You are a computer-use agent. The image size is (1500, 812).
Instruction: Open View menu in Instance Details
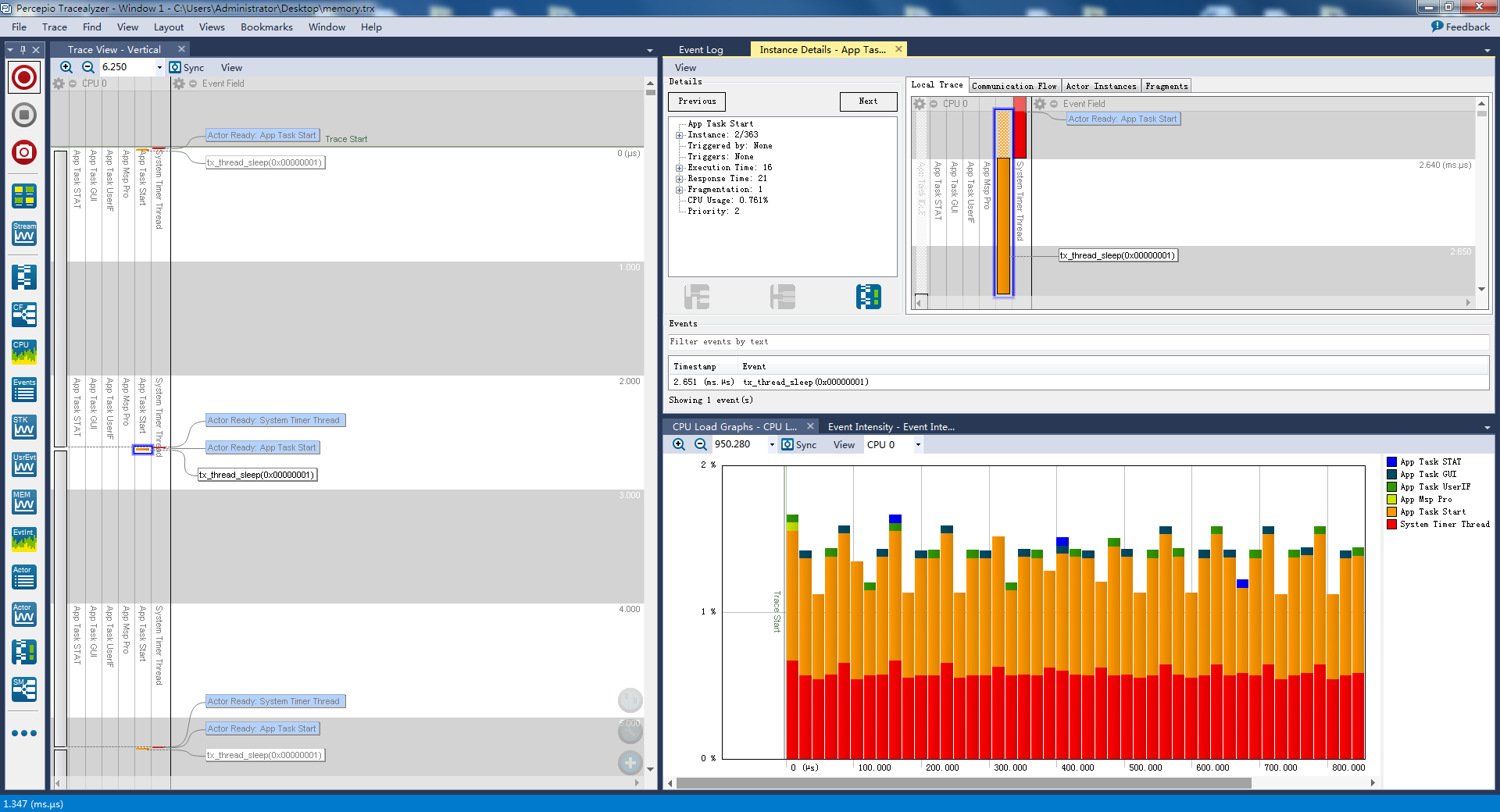pos(685,68)
